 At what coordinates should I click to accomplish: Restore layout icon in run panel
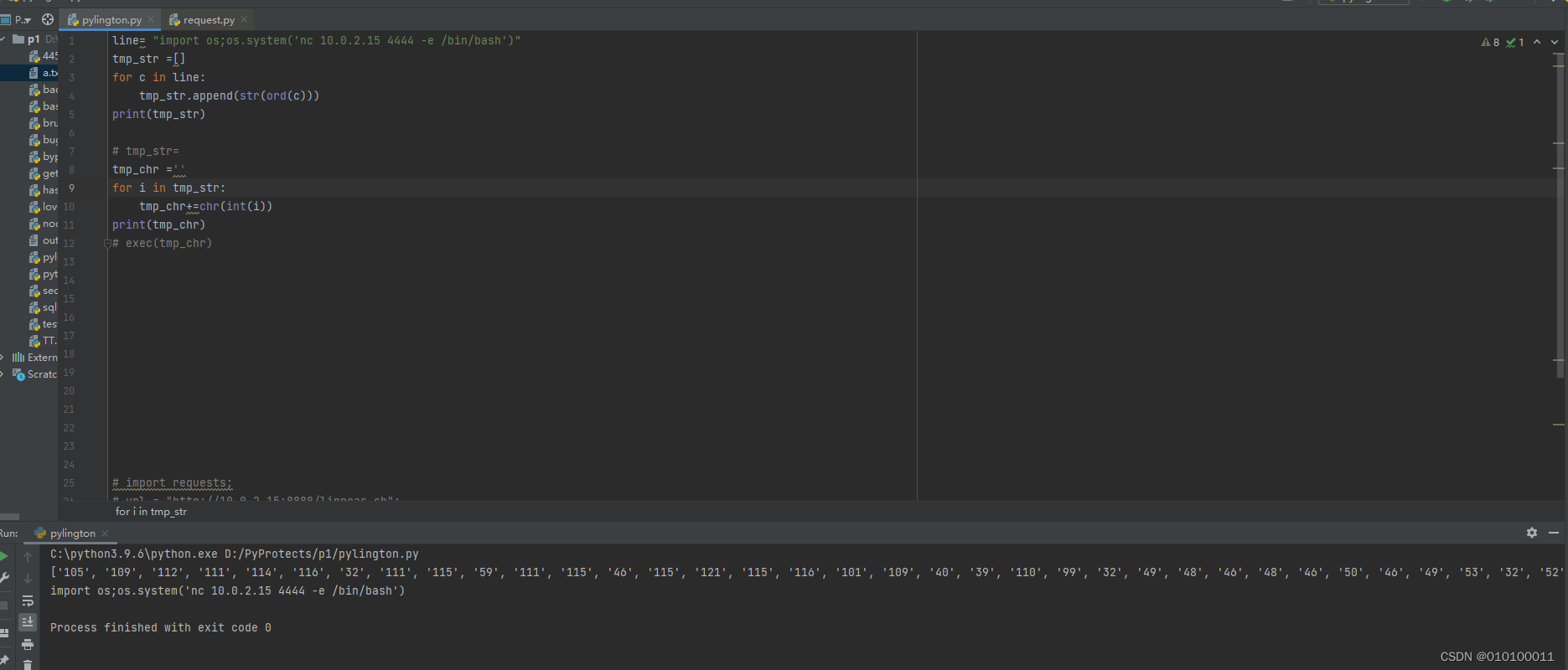(4, 633)
